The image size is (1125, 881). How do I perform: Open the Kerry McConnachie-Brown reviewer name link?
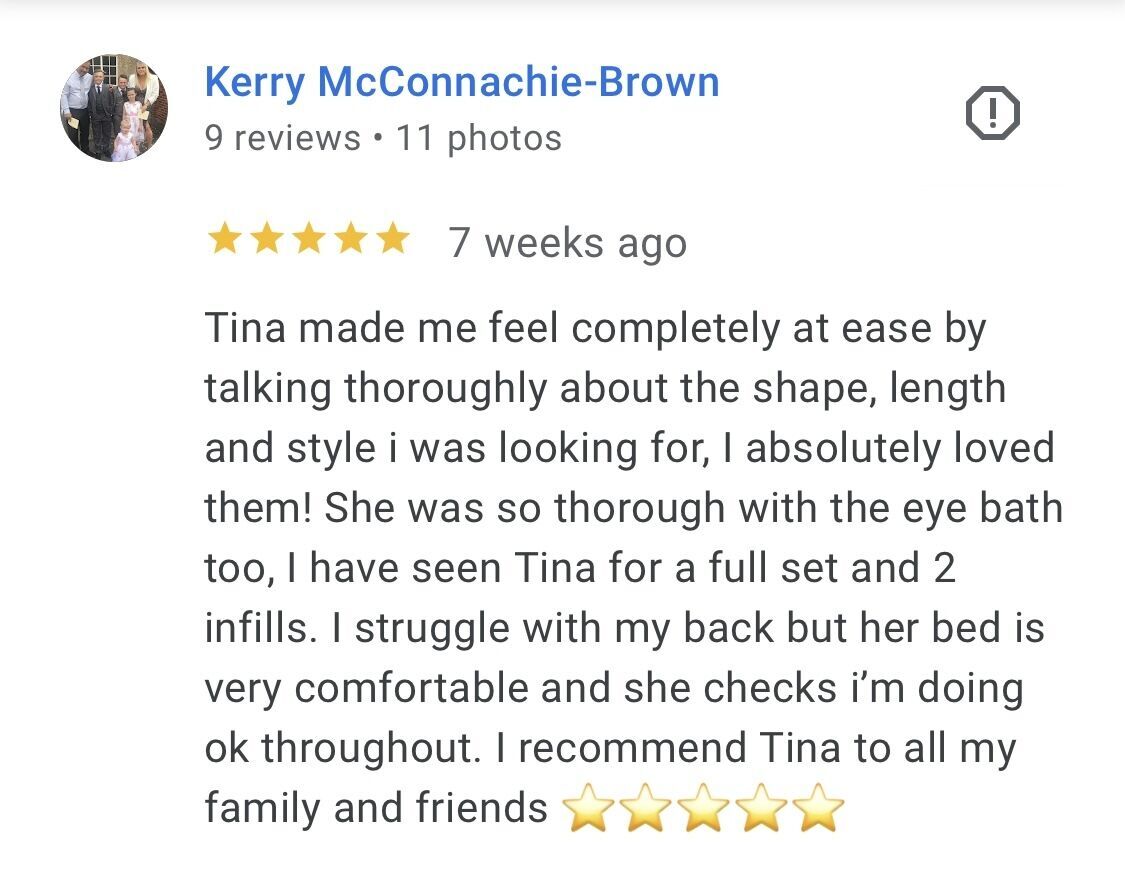pos(462,82)
